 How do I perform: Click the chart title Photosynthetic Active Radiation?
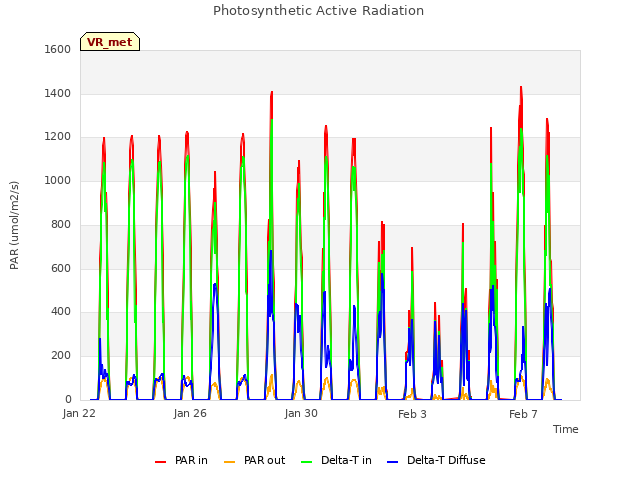(x=318, y=11)
